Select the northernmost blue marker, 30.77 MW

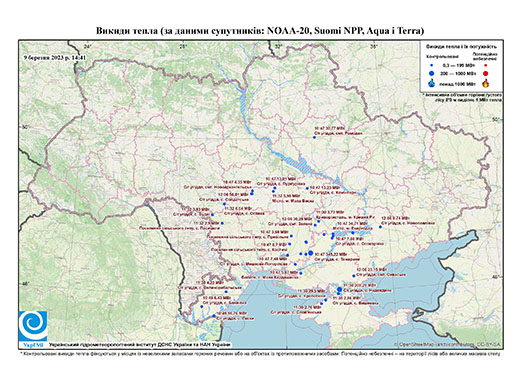click(x=314, y=137)
